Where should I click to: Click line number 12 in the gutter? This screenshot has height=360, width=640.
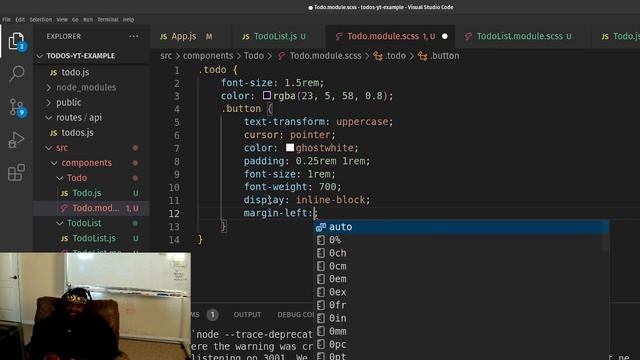tap(174, 213)
